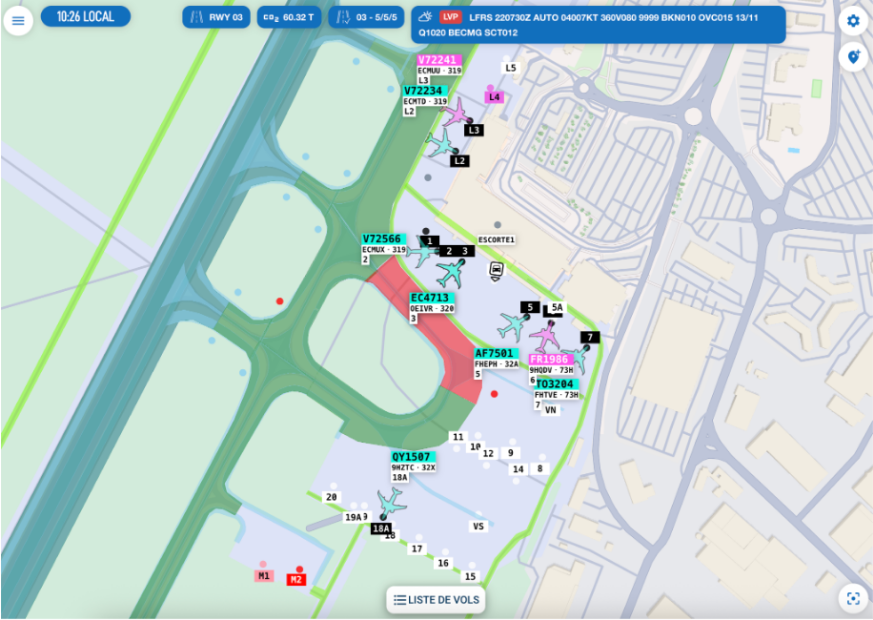Select flight label AF7501
This screenshot has height=620, width=873.
(494, 353)
